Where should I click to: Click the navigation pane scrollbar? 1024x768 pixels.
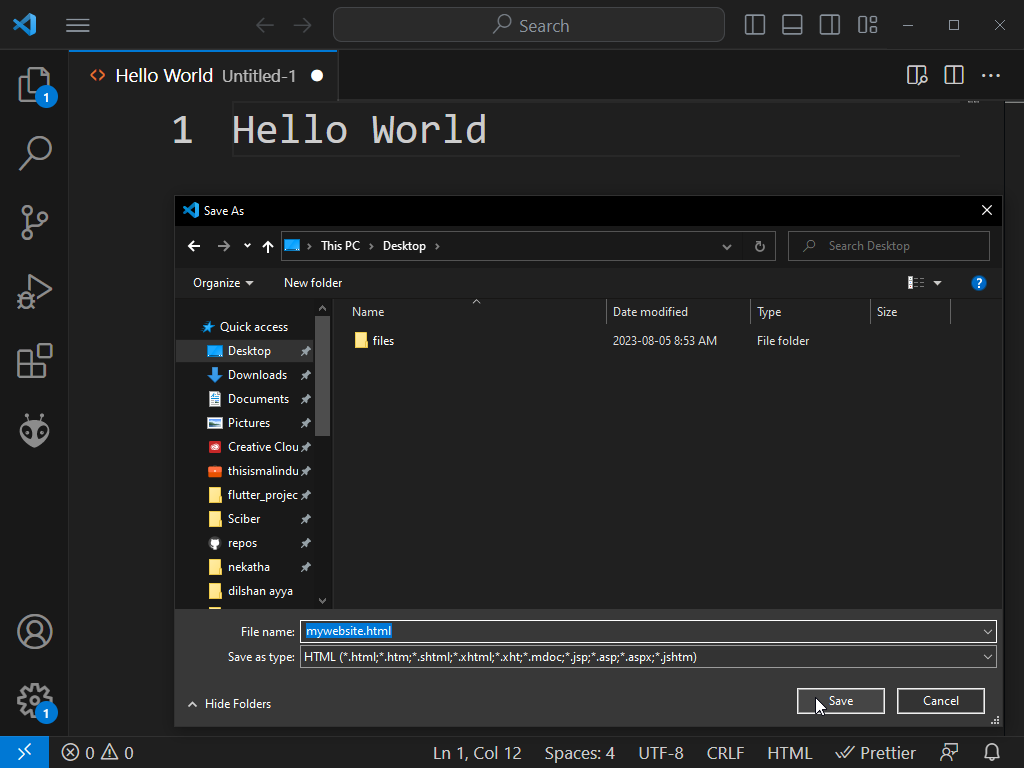(x=323, y=376)
